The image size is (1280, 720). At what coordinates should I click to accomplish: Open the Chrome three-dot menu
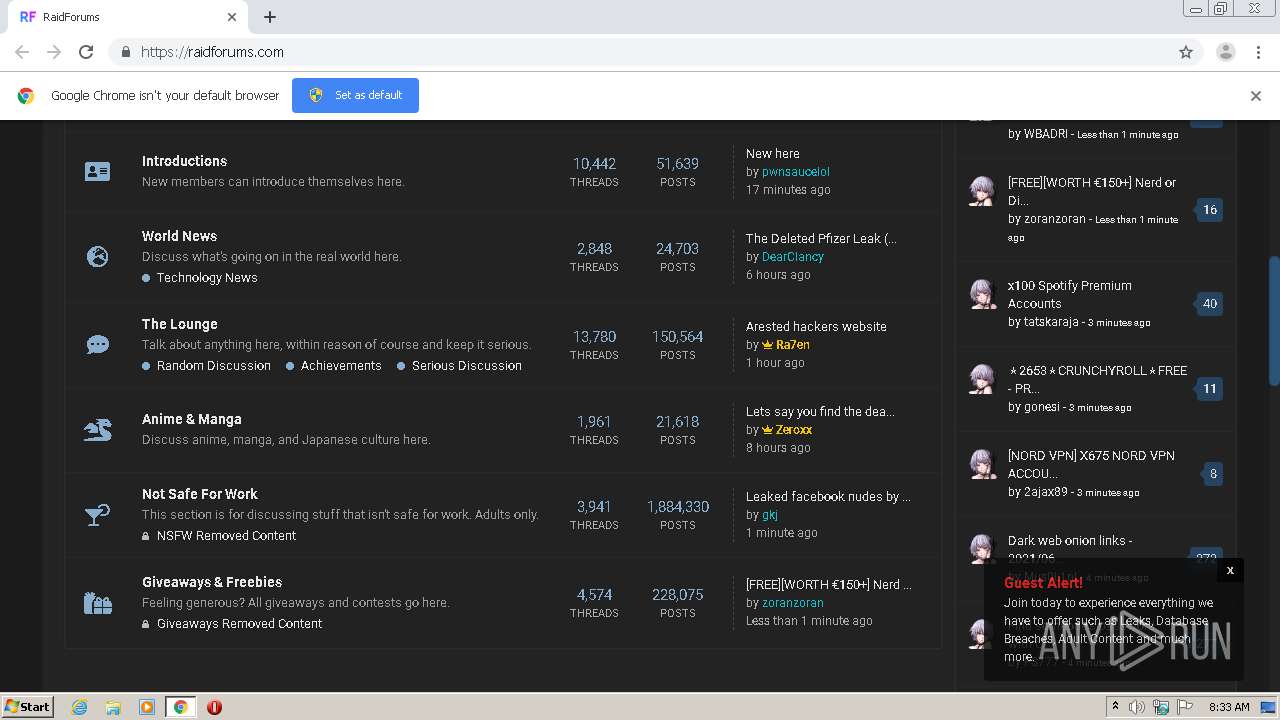click(1259, 52)
